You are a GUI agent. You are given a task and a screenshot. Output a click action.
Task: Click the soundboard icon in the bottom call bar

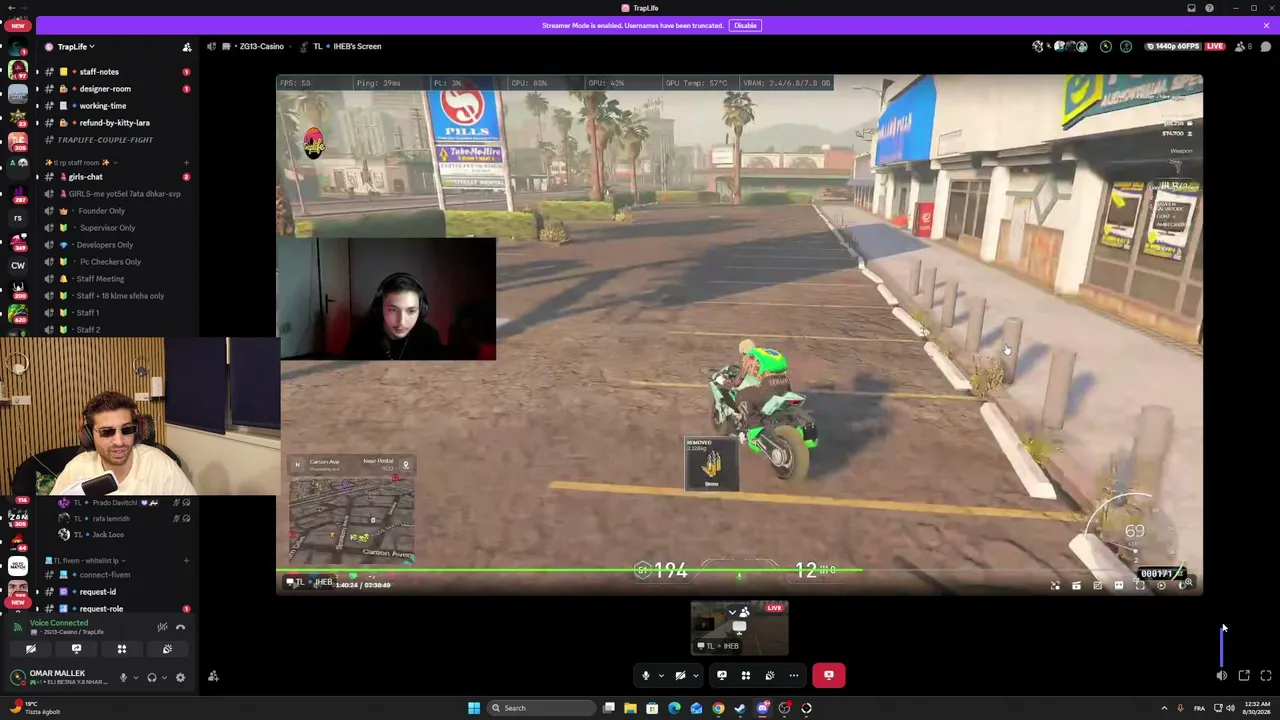point(770,676)
